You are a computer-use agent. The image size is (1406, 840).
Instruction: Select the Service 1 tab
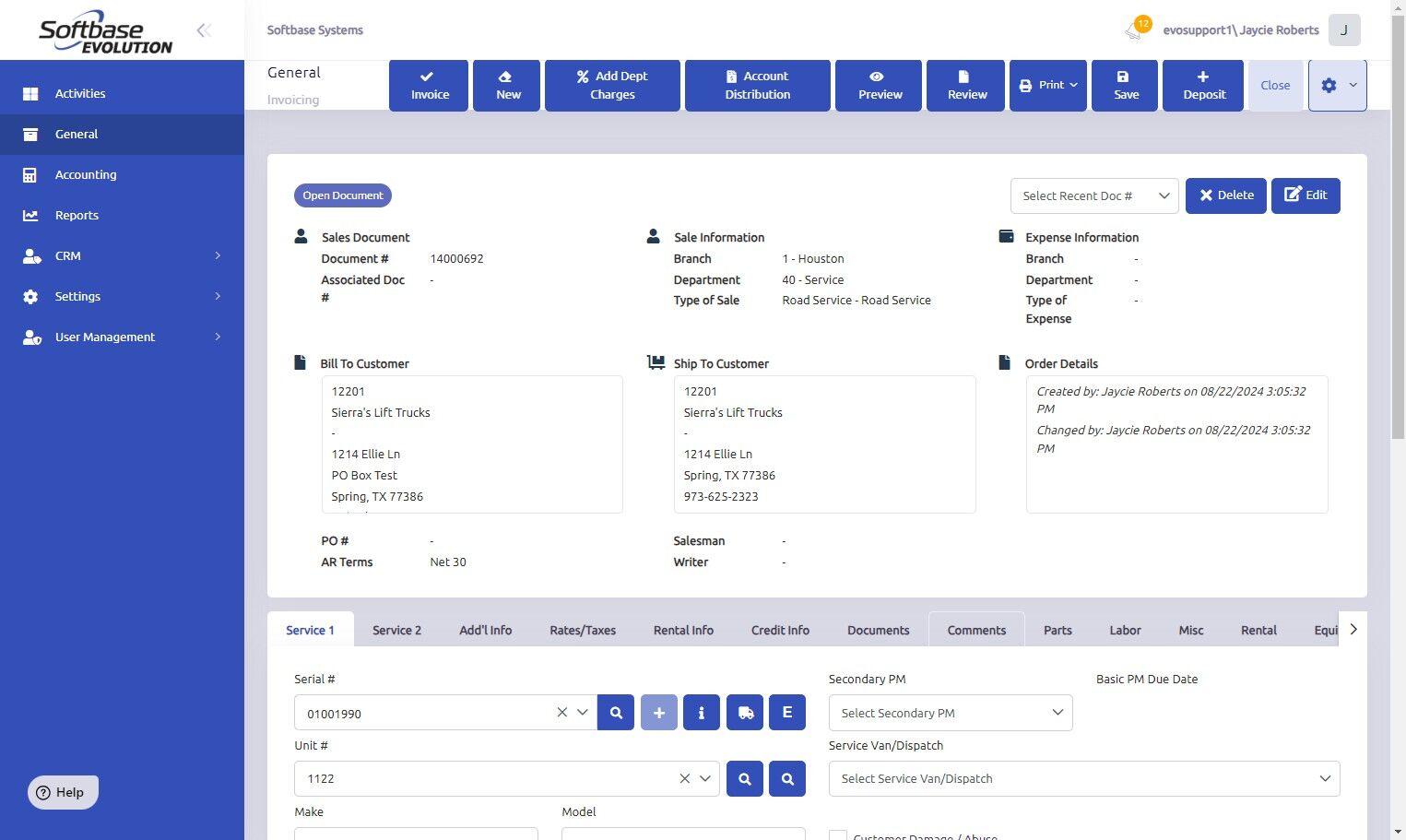(x=310, y=631)
